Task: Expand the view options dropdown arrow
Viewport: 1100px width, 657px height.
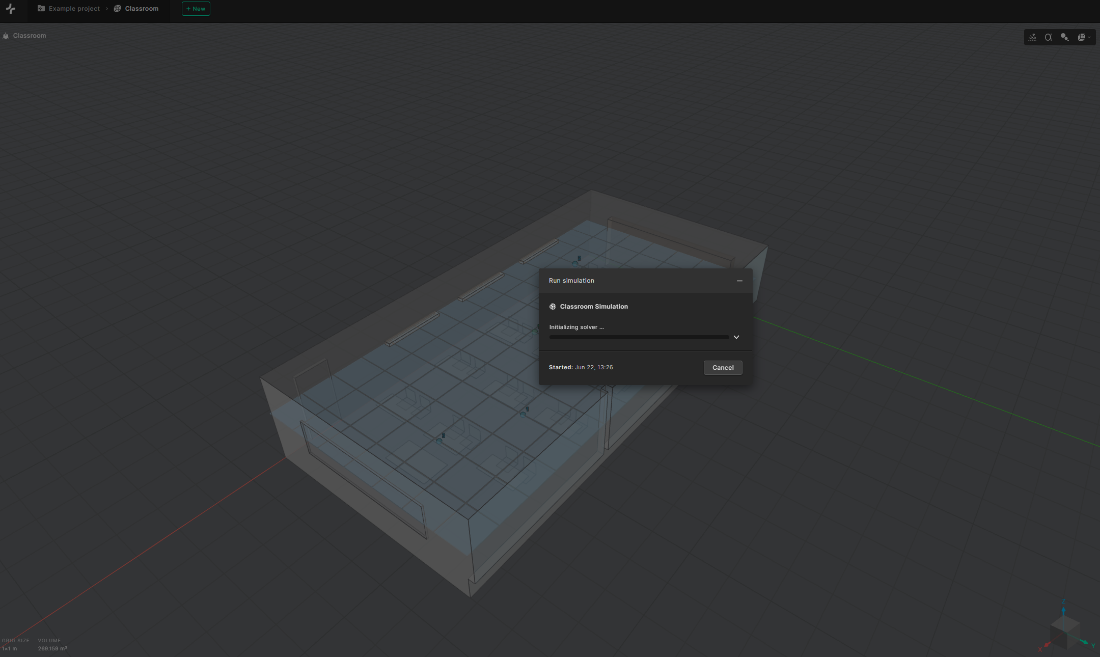Action: [1089, 37]
